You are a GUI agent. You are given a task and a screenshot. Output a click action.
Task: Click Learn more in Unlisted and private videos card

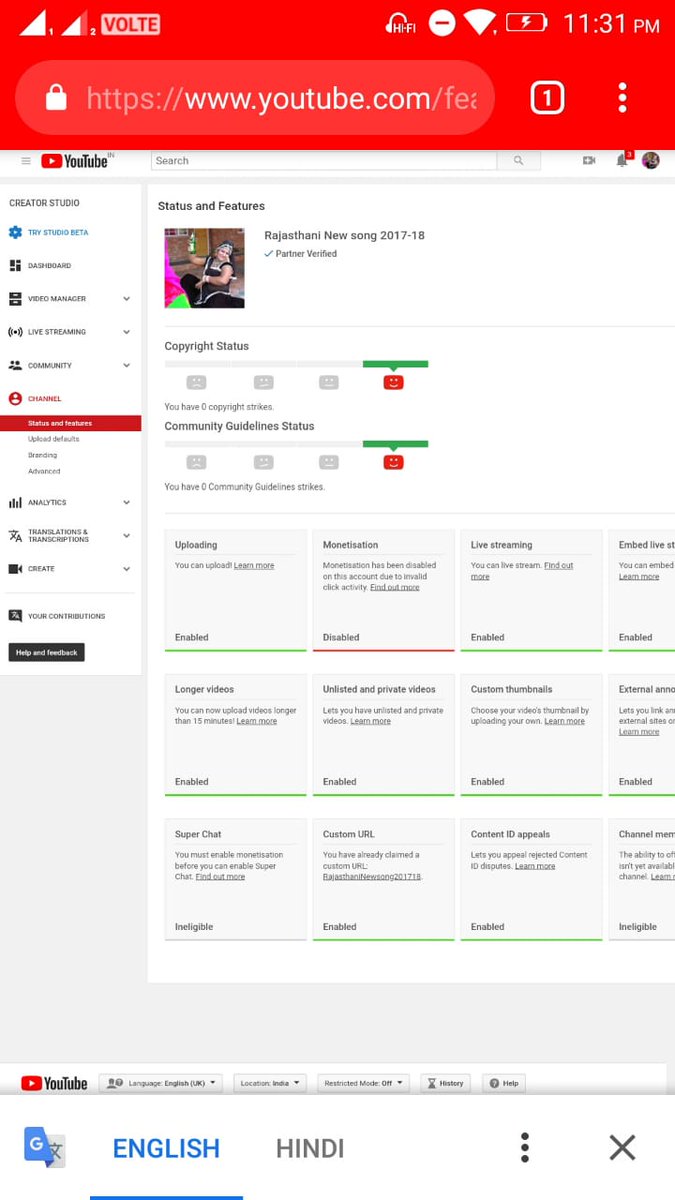click(x=371, y=721)
